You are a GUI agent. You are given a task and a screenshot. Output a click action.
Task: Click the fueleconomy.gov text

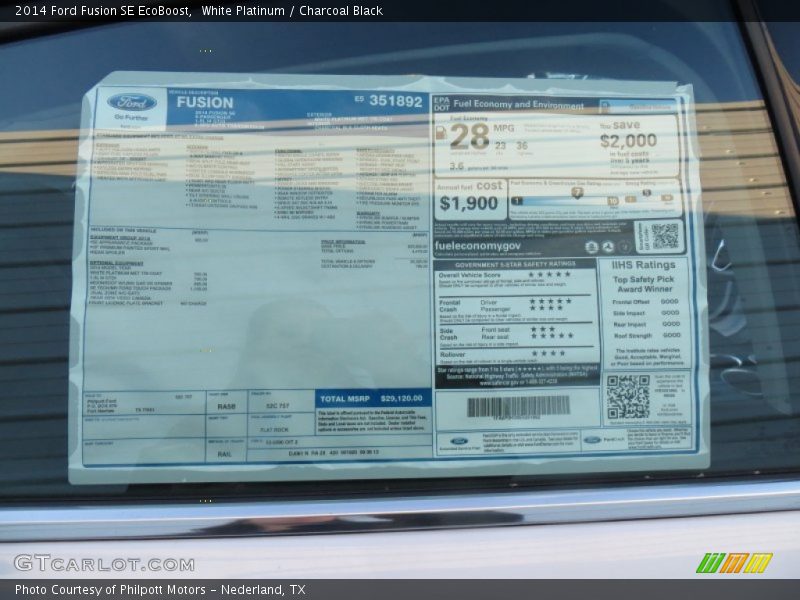(x=478, y=246)
